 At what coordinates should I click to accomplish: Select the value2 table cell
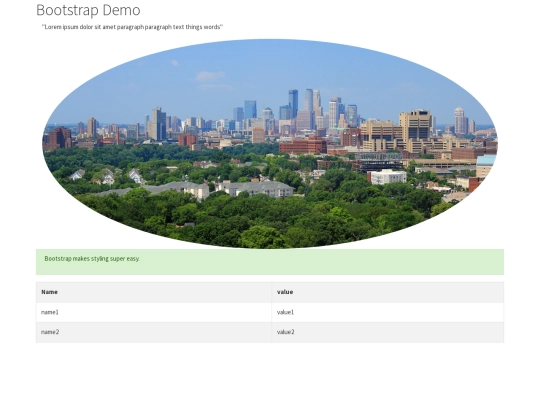(x=387, y=332)
